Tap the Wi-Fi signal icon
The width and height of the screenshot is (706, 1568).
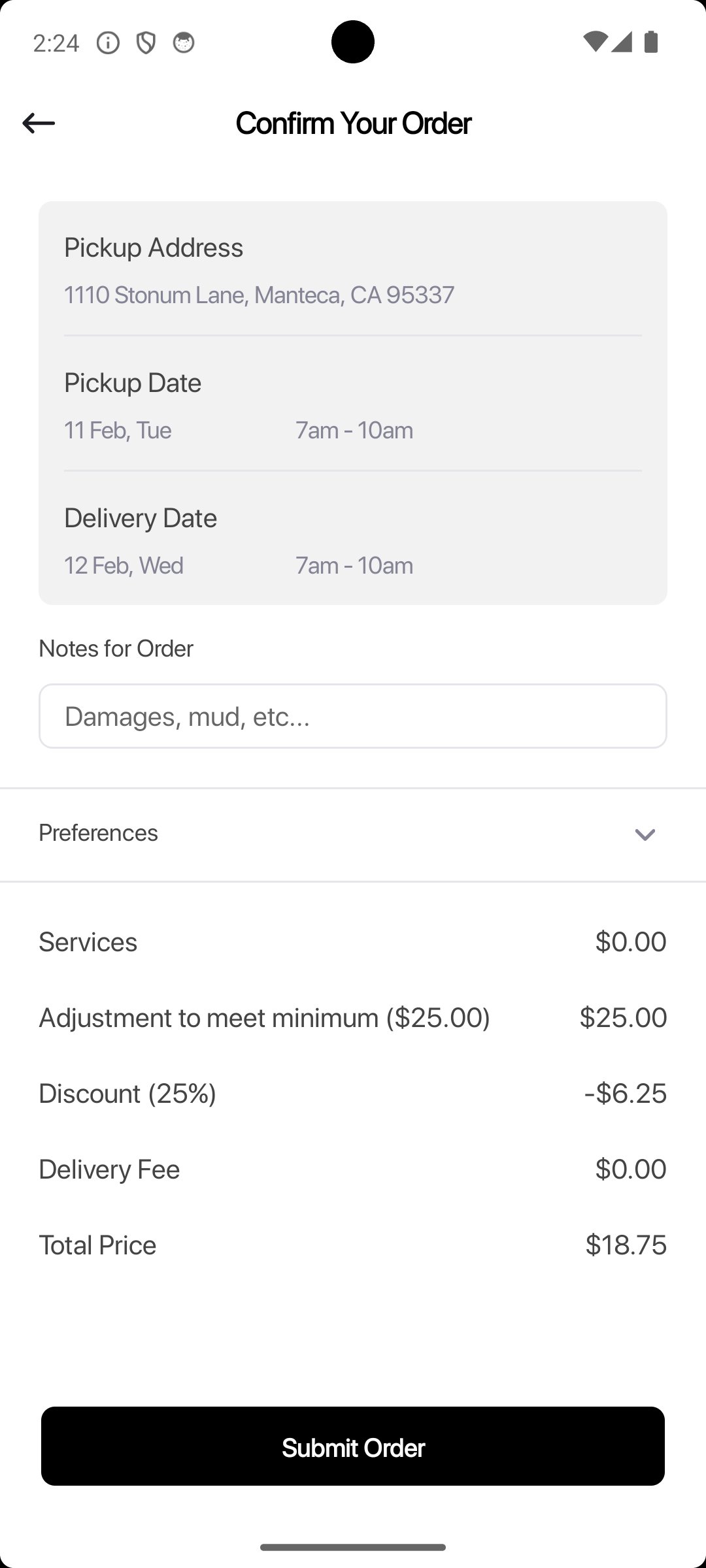594,42
